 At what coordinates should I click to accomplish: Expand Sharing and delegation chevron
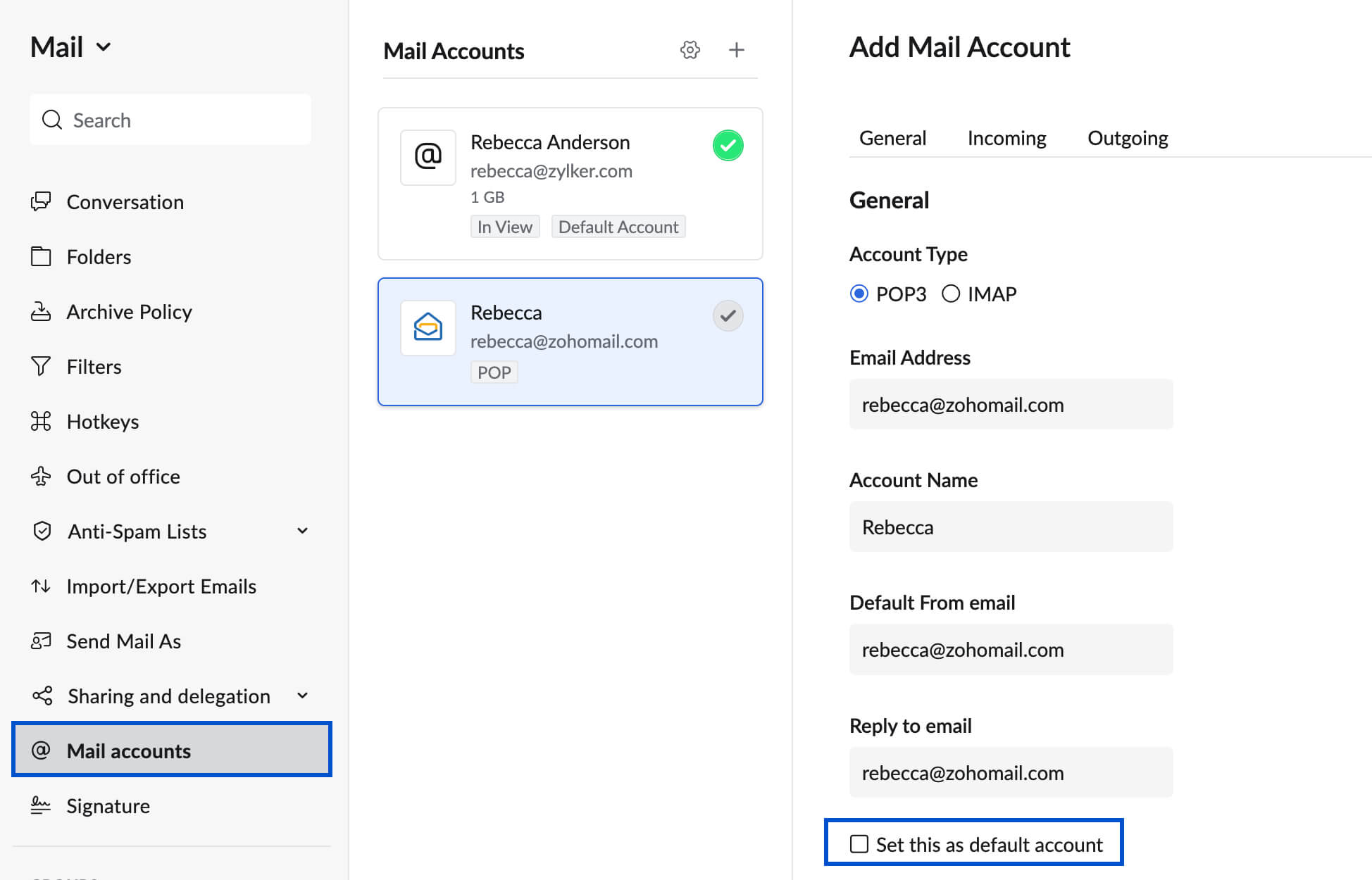(303, 696)
